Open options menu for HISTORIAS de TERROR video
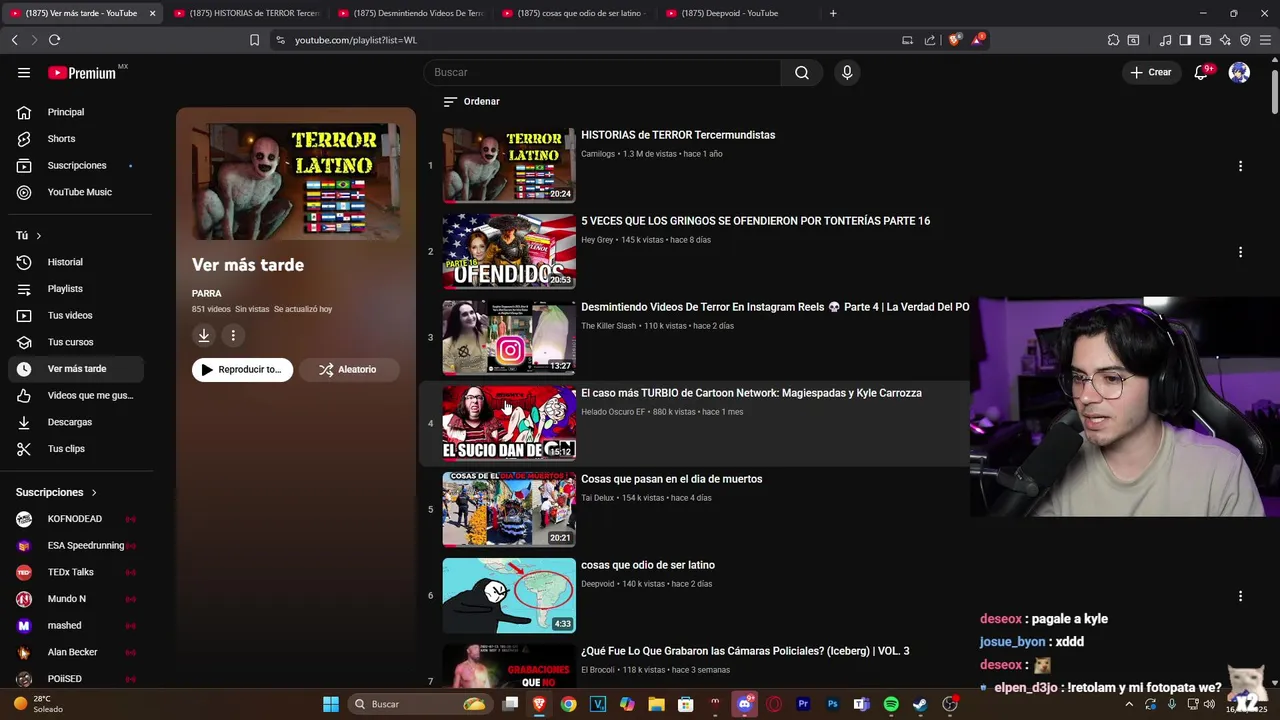This screenshot has width=1280, height=720. point(1240,166)
